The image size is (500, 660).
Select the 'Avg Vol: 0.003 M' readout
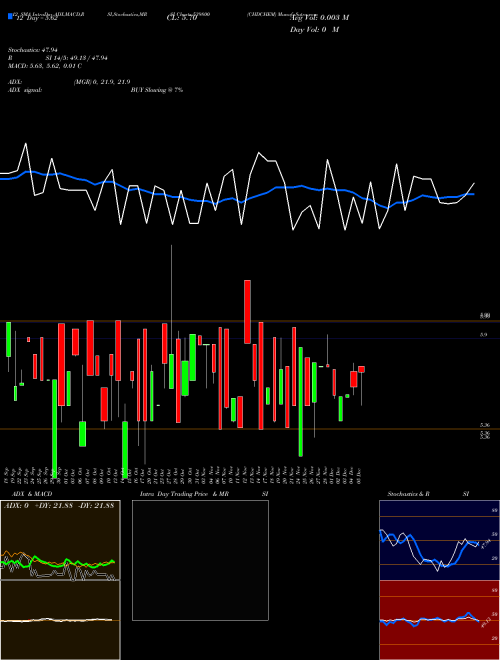pos(319,18)
